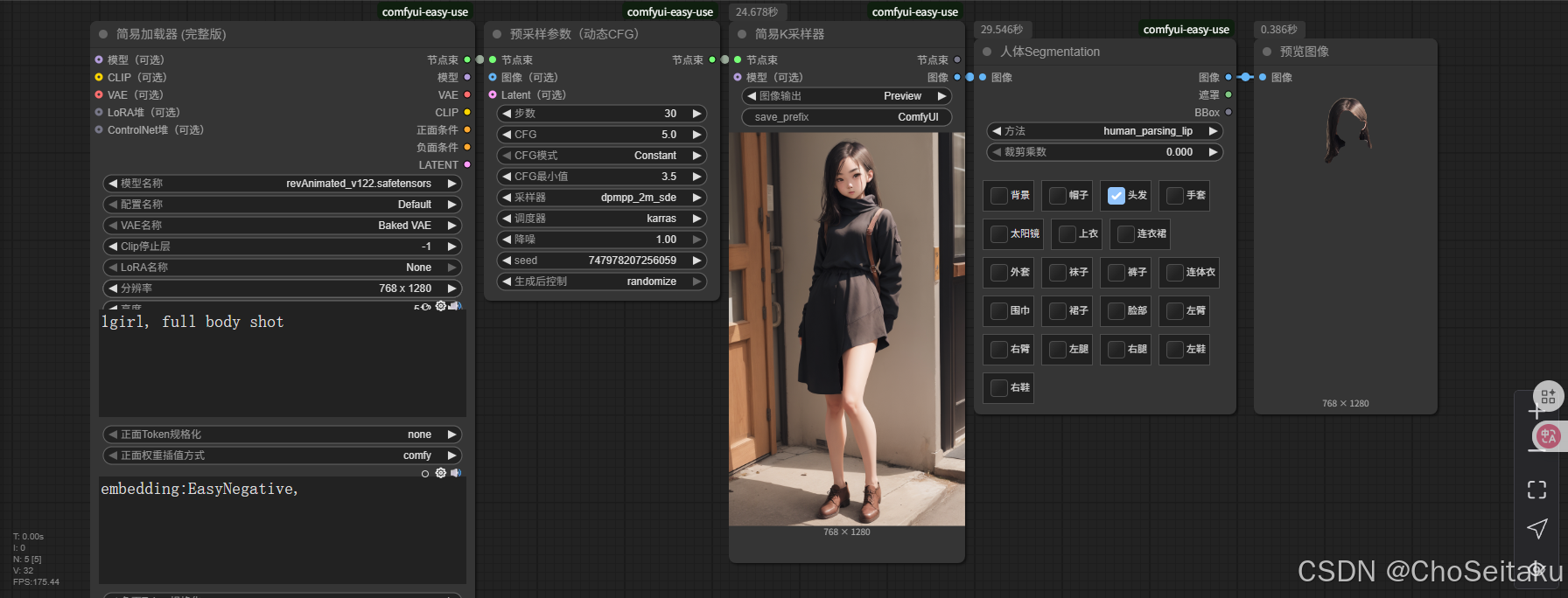1568x598 pixels.
Task: Open the VAE名称 Baked VAE dropdown
Action: pyautogui.click(x=283, y=226)
